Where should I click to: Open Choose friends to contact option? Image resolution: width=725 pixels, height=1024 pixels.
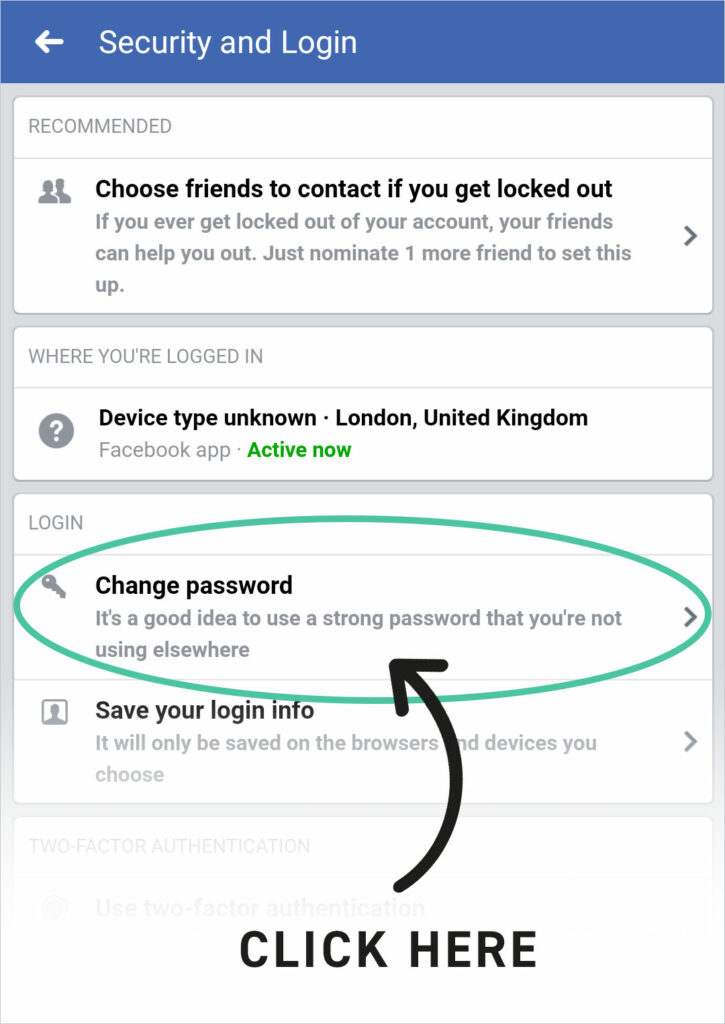pos(362,236)
